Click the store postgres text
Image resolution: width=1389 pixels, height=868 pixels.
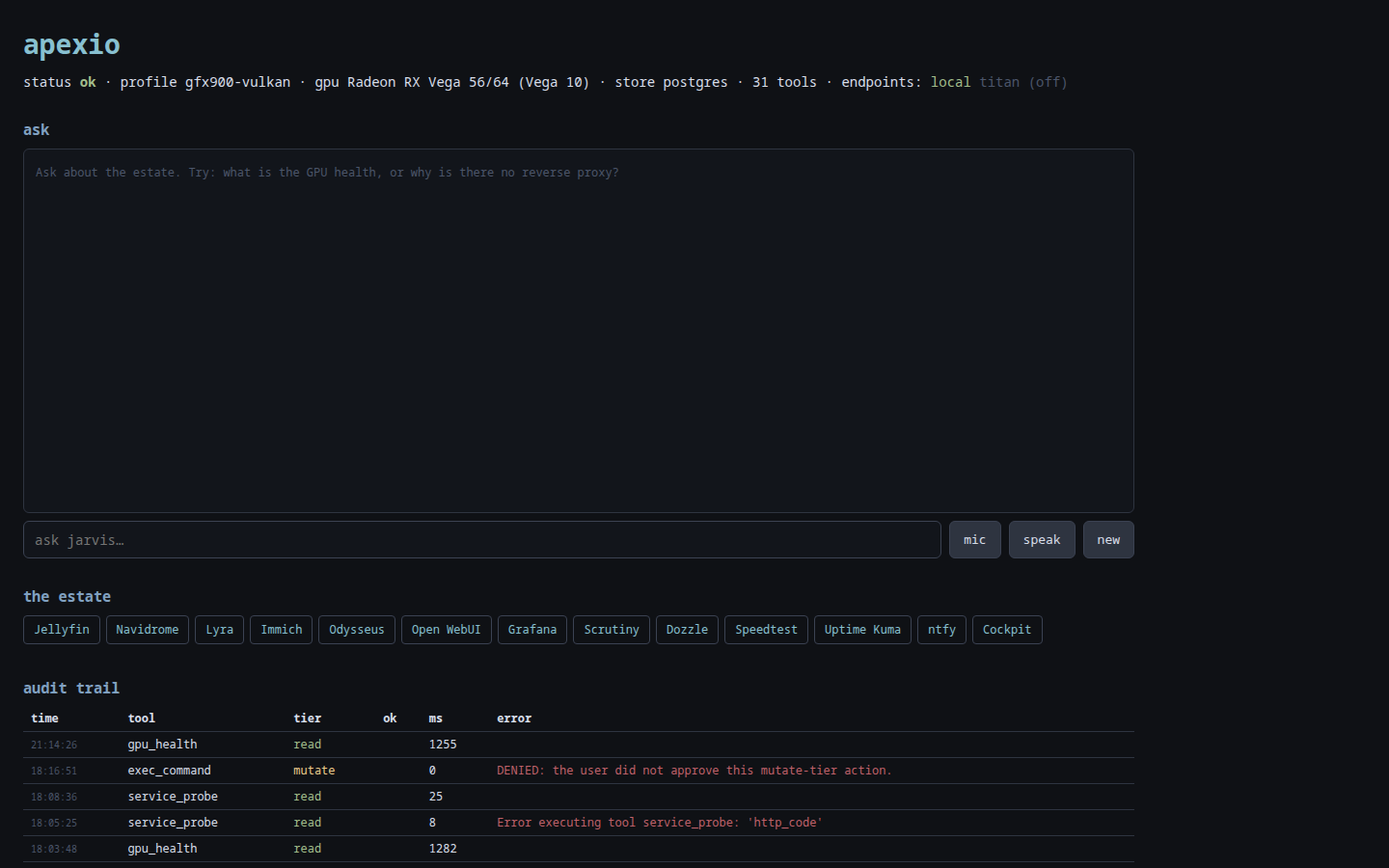tap(671, 82)
